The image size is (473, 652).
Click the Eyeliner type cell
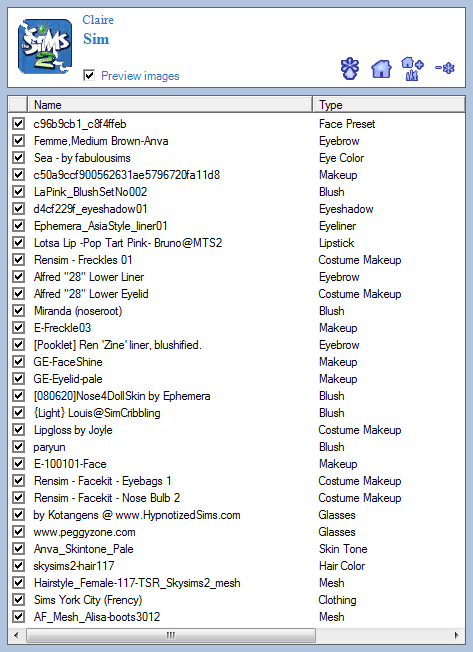[338, 226]
